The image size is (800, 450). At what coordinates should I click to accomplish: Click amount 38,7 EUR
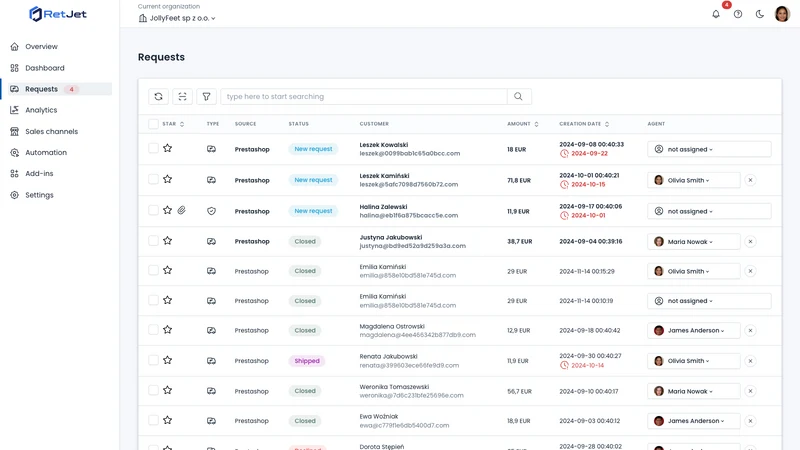click(x=519, y=241)
